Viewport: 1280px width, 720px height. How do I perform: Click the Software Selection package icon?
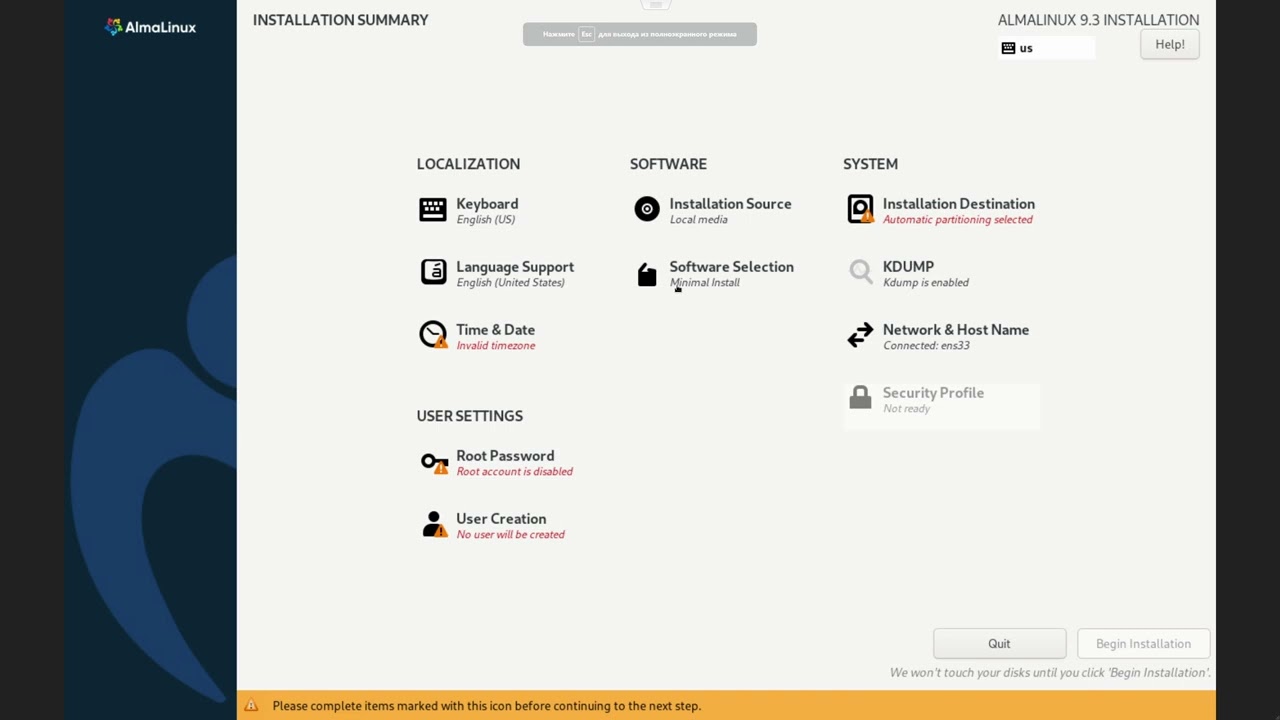[647, 274]
